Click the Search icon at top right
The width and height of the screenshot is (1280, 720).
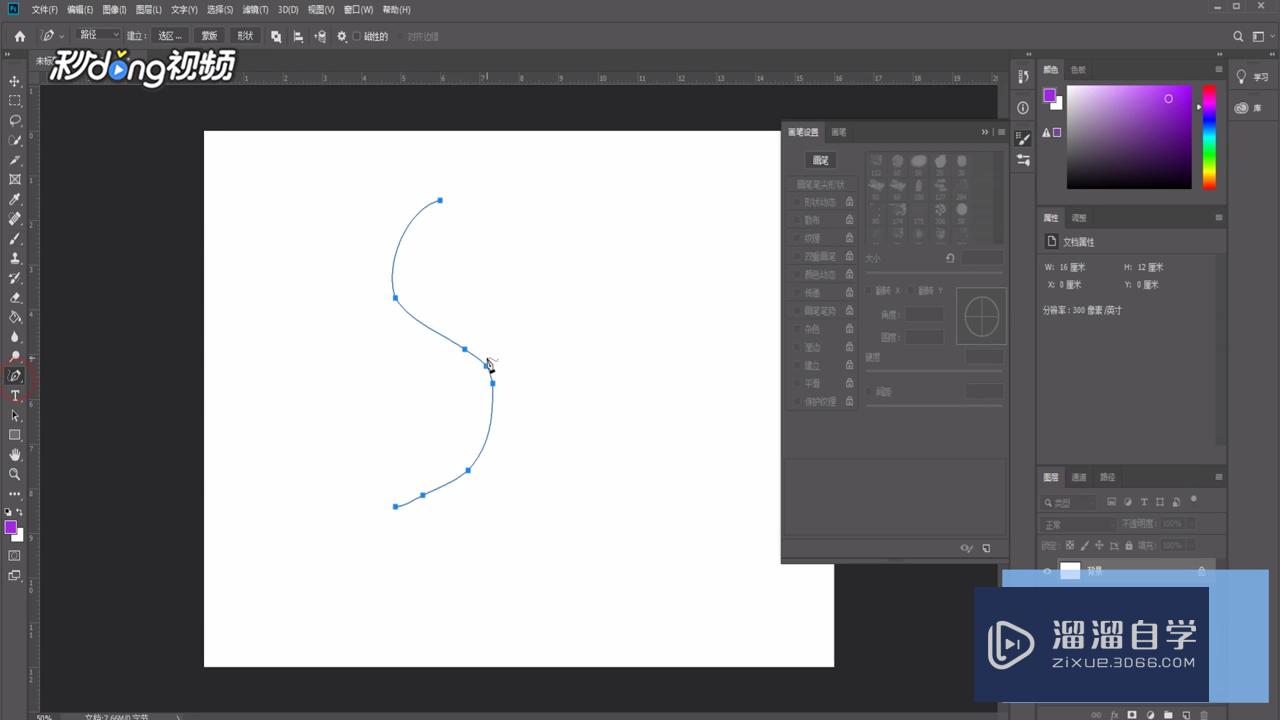(1238, 36)
